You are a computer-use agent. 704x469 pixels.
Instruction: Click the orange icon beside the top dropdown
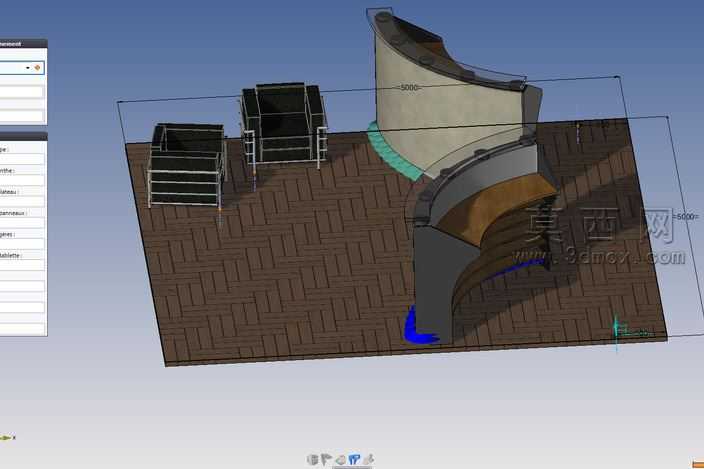point(37,68)
